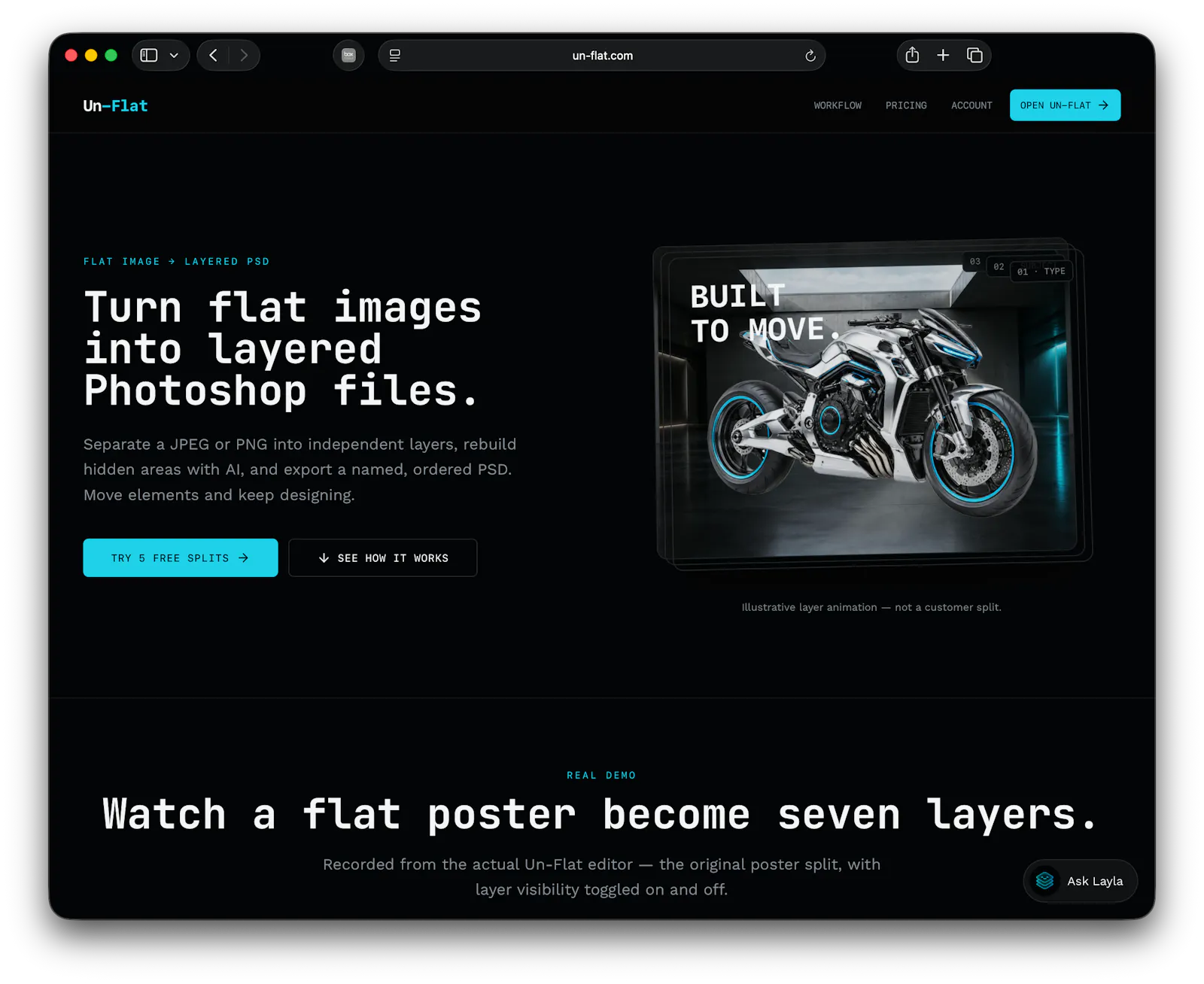Click the Layla stacked-layers icon

(x=1044, y=881)
